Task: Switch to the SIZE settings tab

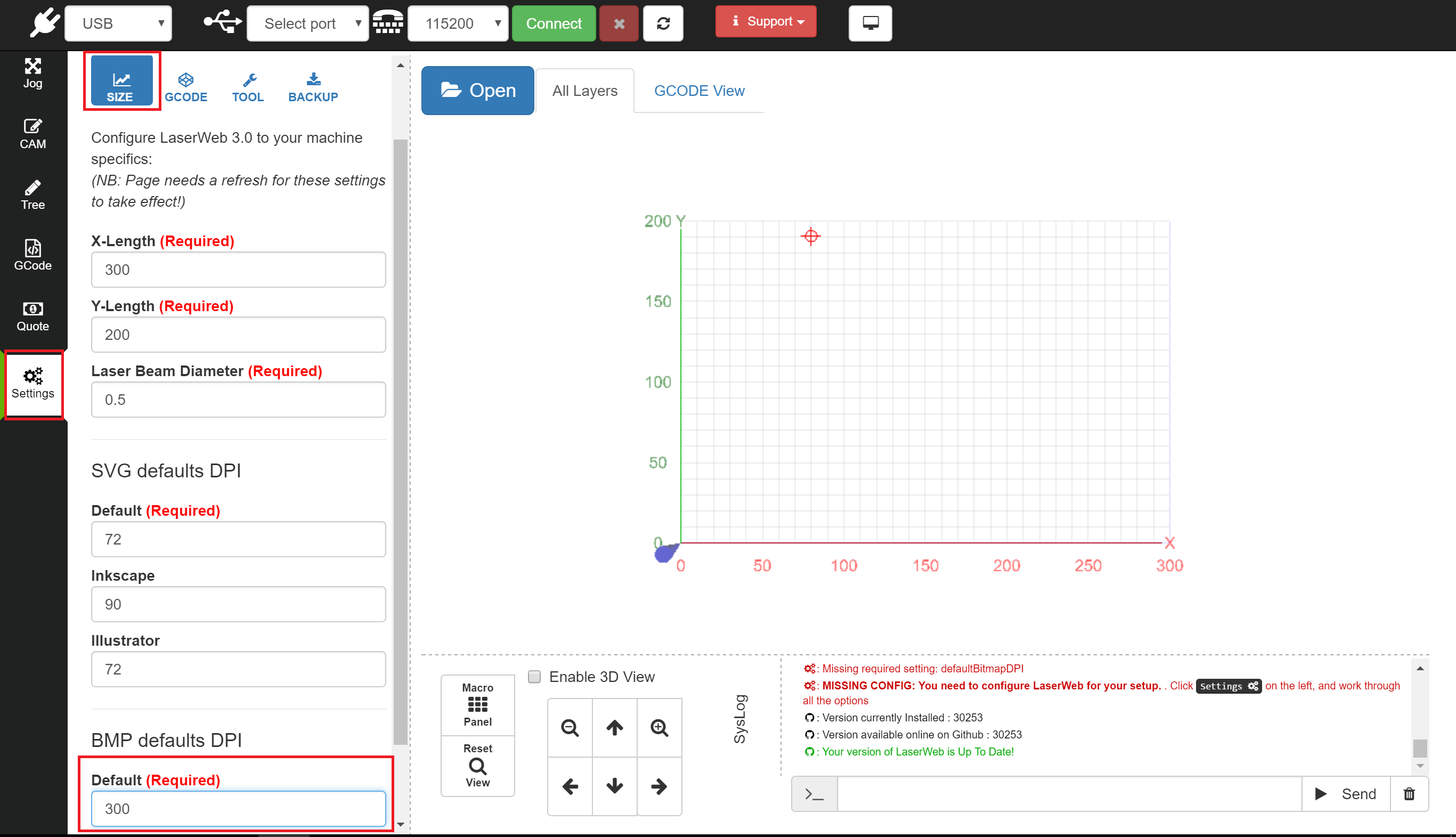Action: coord(121,80)
